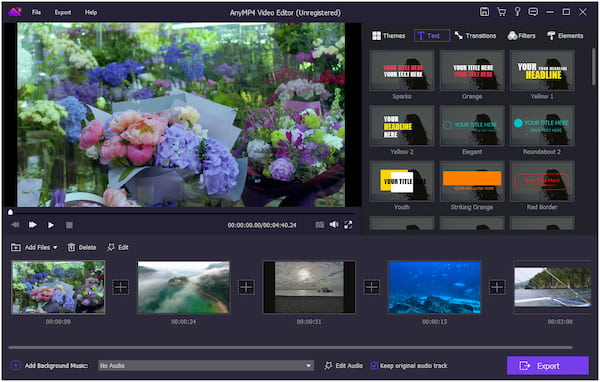Click the register key icon
Screen dimensions: 600x382
pyautogui.click(x=517, y=12)
